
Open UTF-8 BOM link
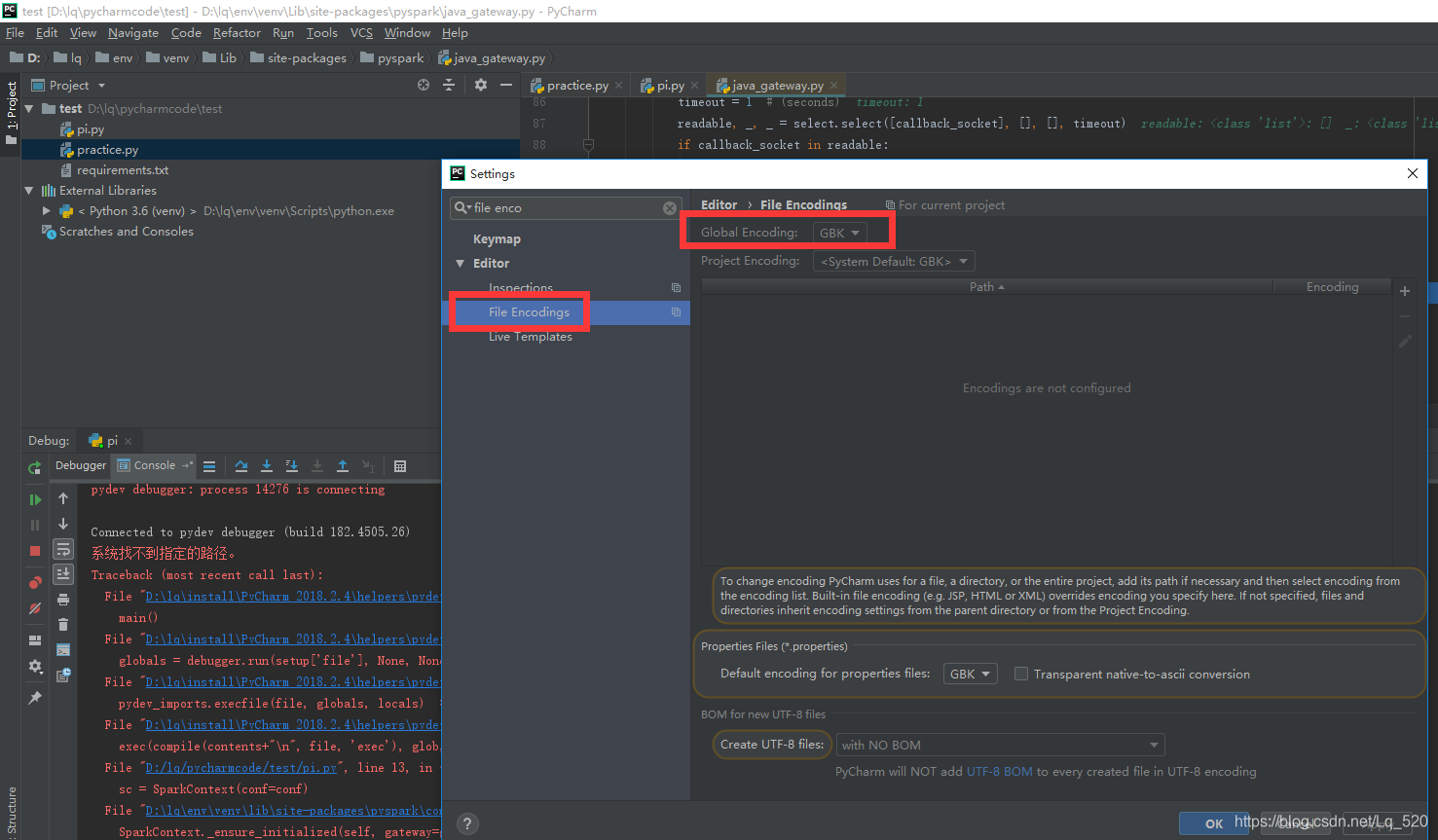[1000, 772]
